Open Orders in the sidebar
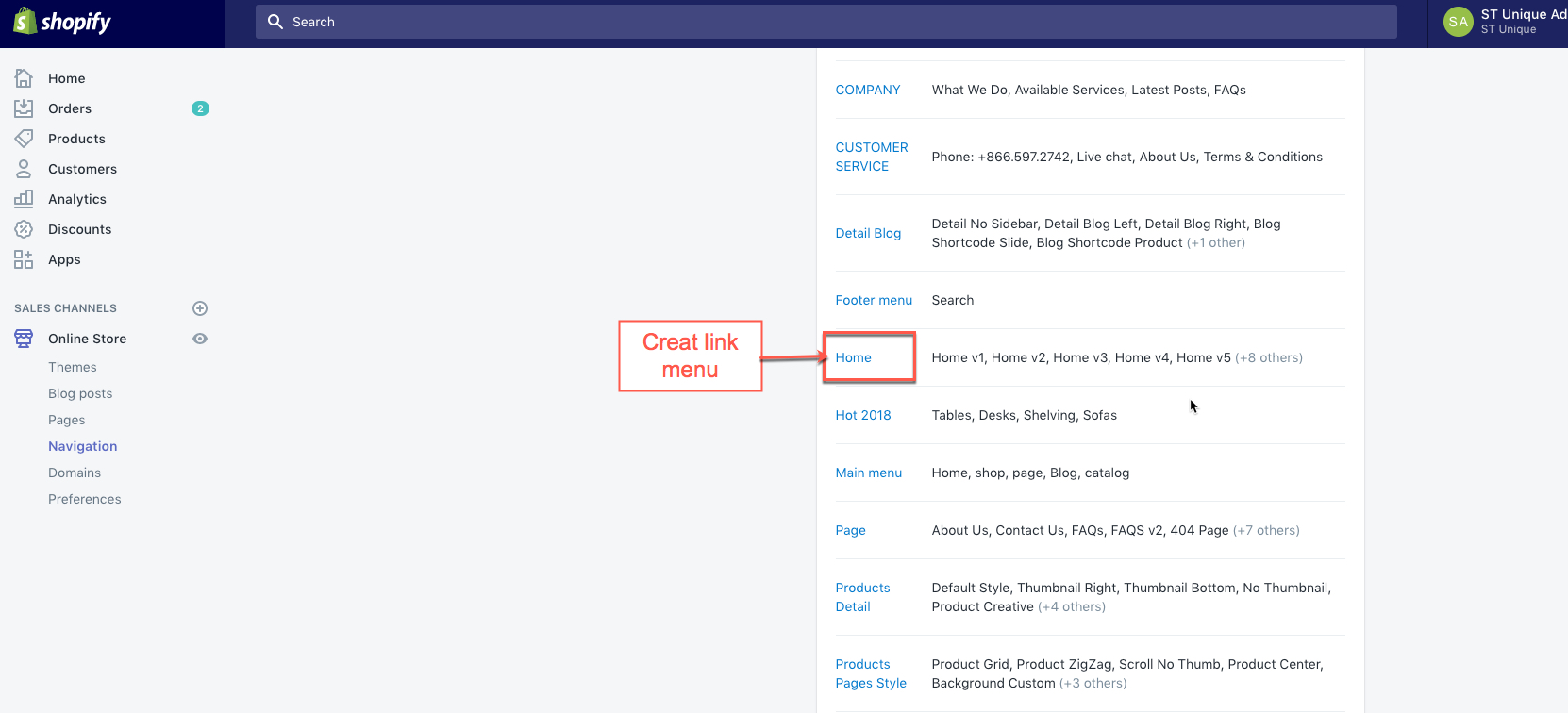This screenshot has height=713, width=1568. pos(70,108)
